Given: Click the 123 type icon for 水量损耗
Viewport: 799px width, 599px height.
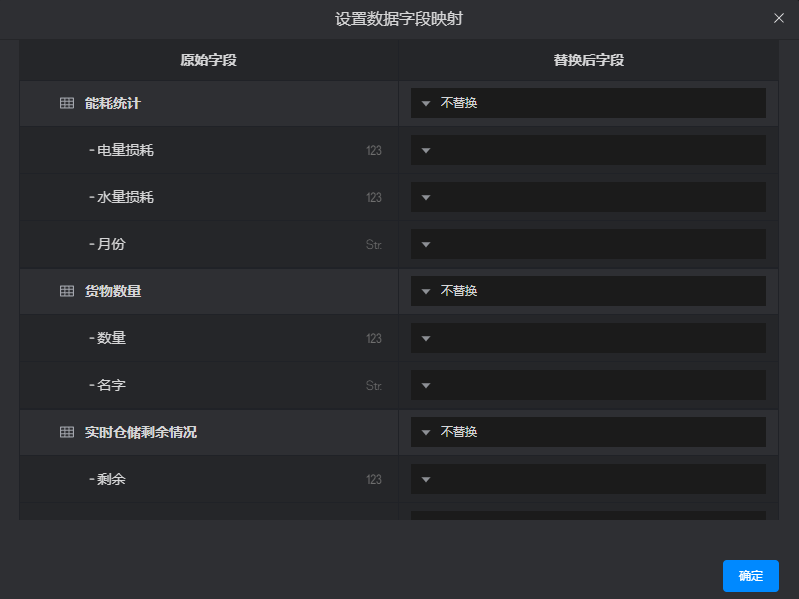Looking at the screenshot, I should (374, 198).
